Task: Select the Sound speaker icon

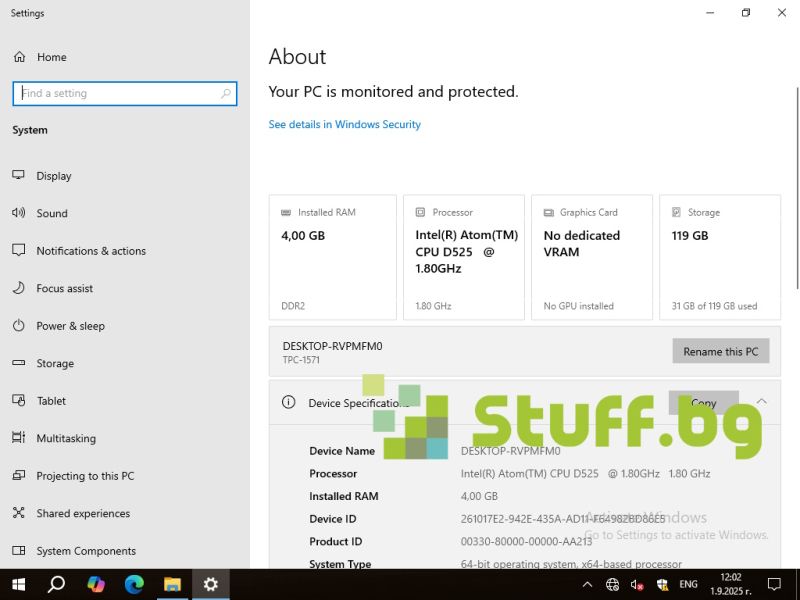Action: [18, 213]
